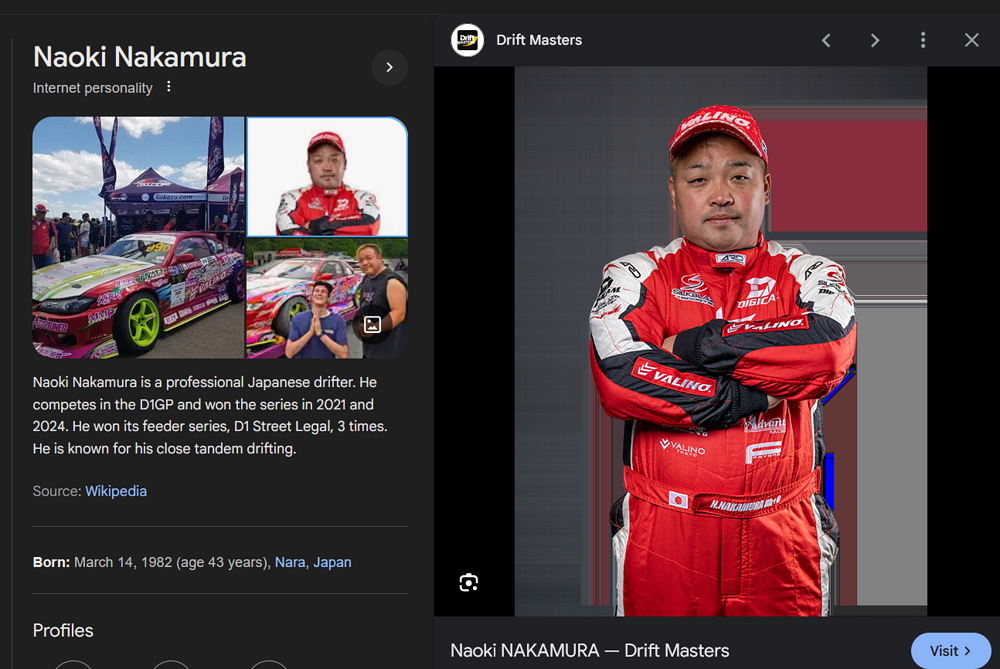Click the large driver portrait image
The image size is (1000, 669).
pyautogui.click(x=720, y=341)
